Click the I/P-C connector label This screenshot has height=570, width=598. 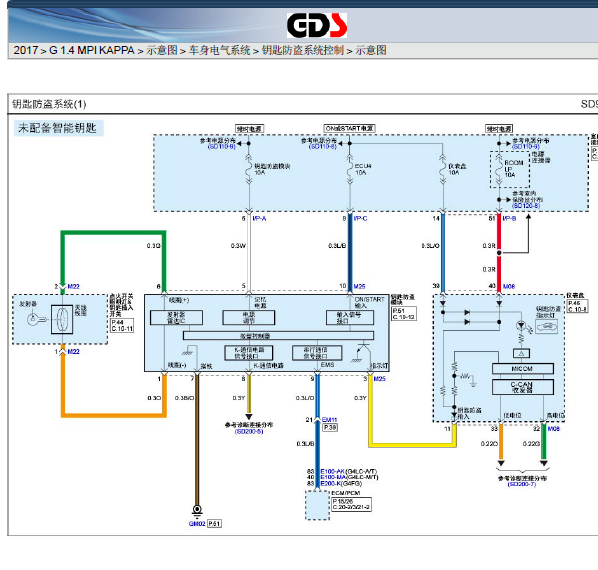360,218
